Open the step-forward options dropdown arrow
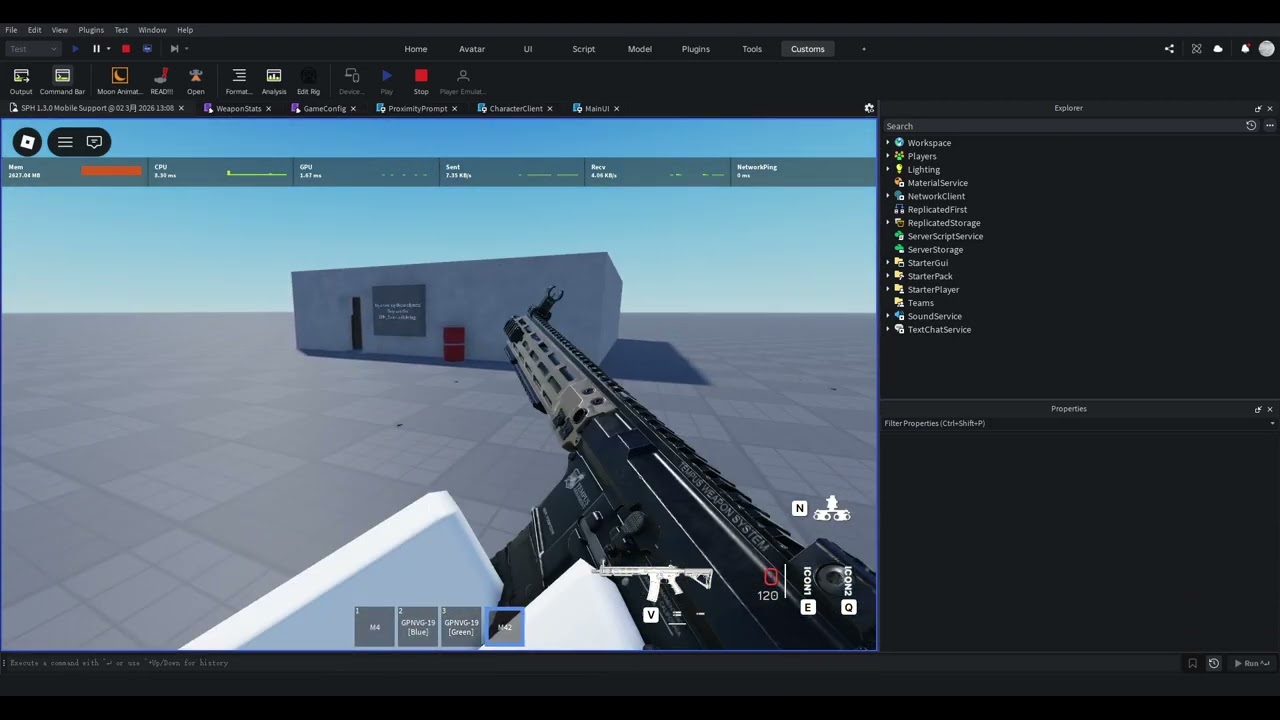This screenshot has width=1280, height=720. point(186,49)
